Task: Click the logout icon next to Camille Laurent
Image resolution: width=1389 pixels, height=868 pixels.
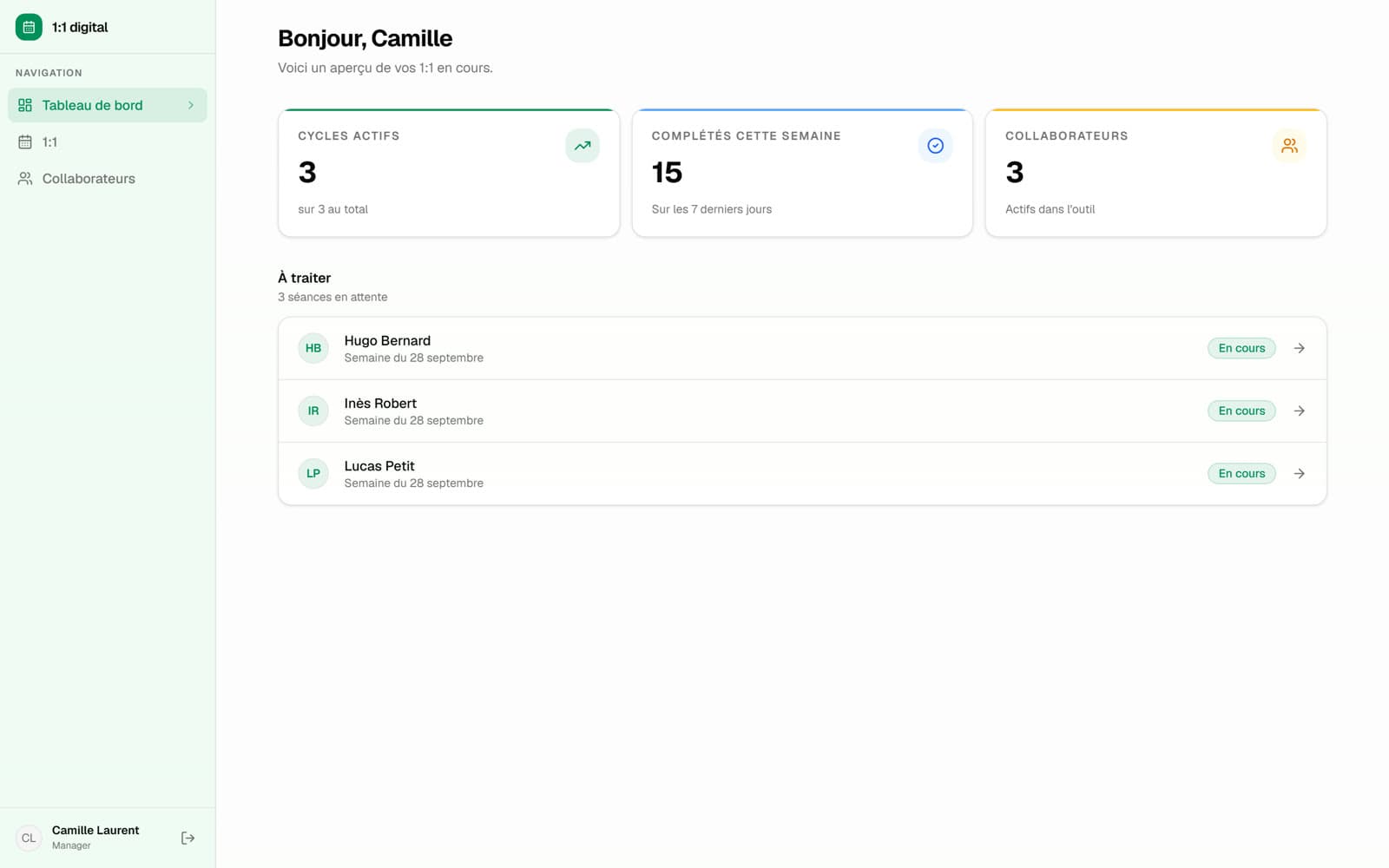Action: [188, 838]
